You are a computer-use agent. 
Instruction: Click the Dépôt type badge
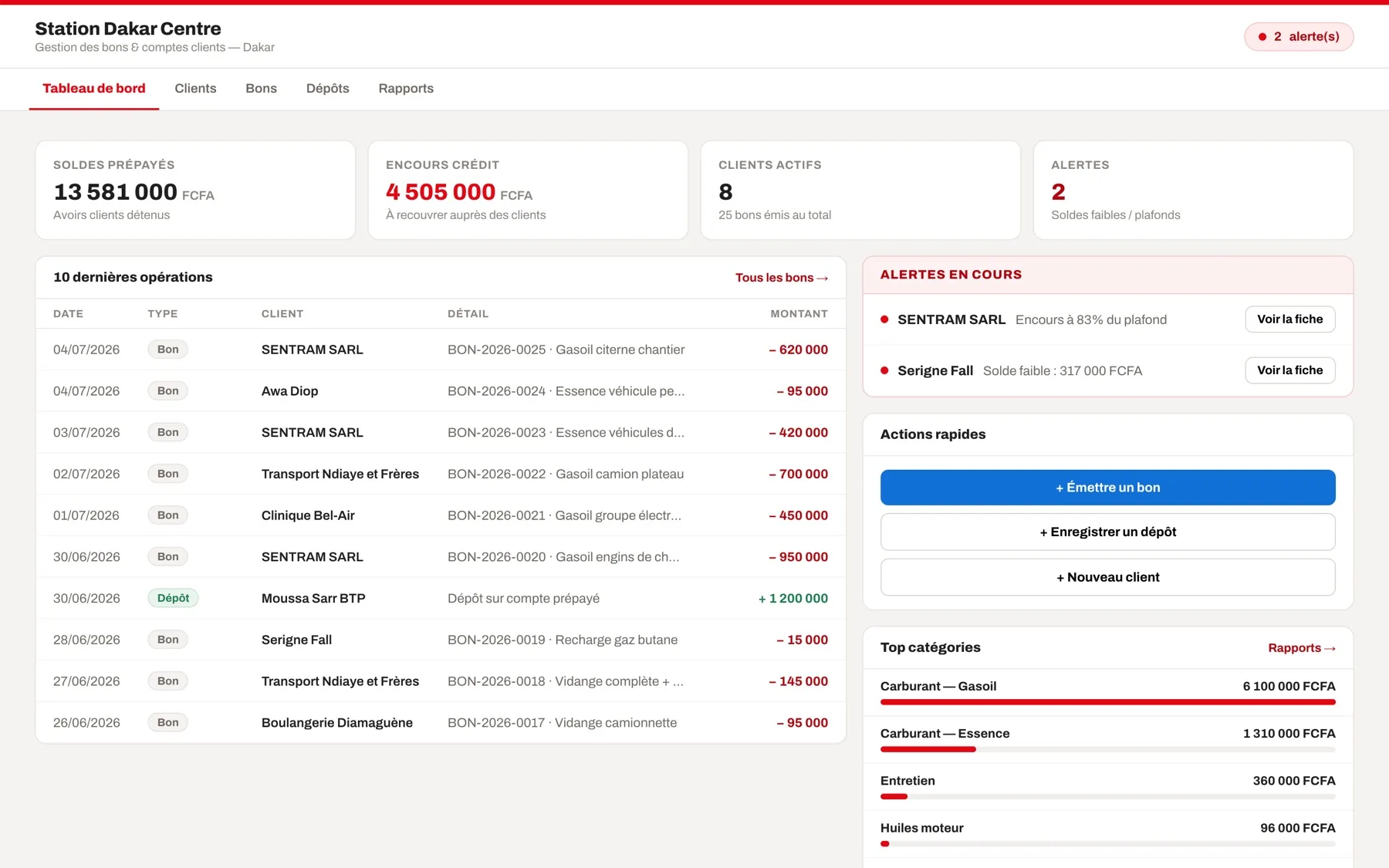[173, 598]
